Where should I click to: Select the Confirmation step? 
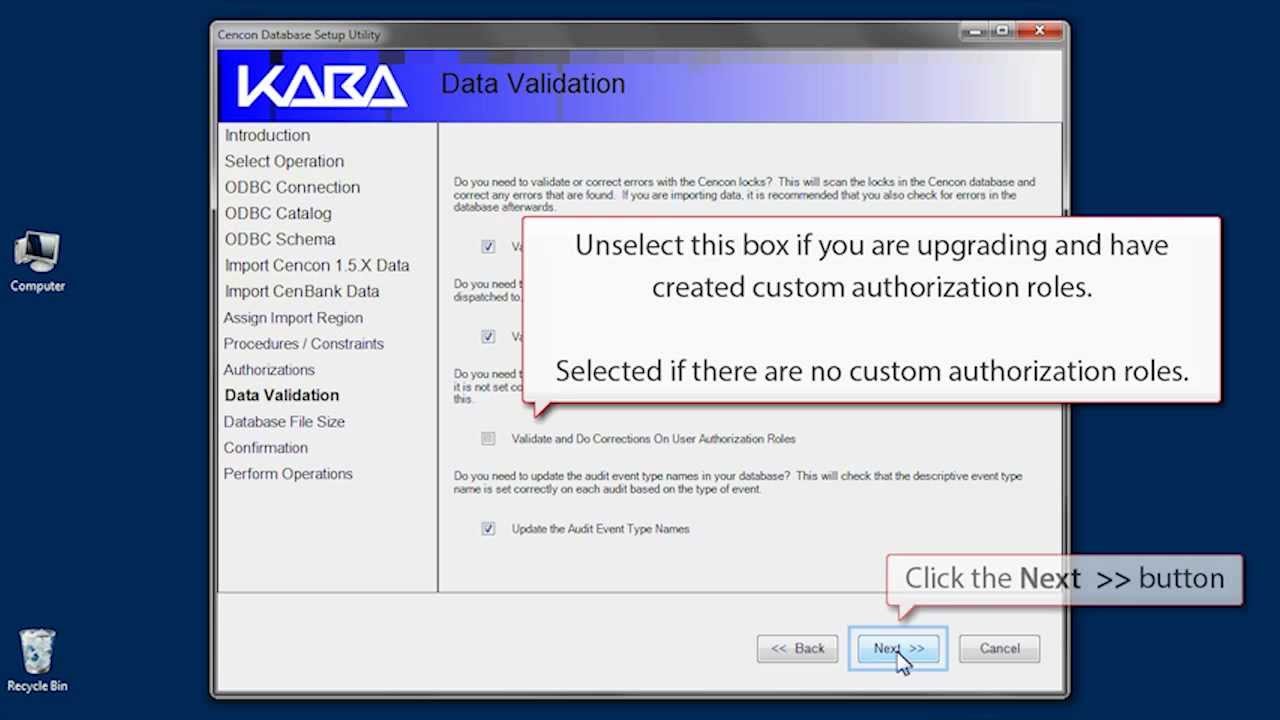[266, 447]
